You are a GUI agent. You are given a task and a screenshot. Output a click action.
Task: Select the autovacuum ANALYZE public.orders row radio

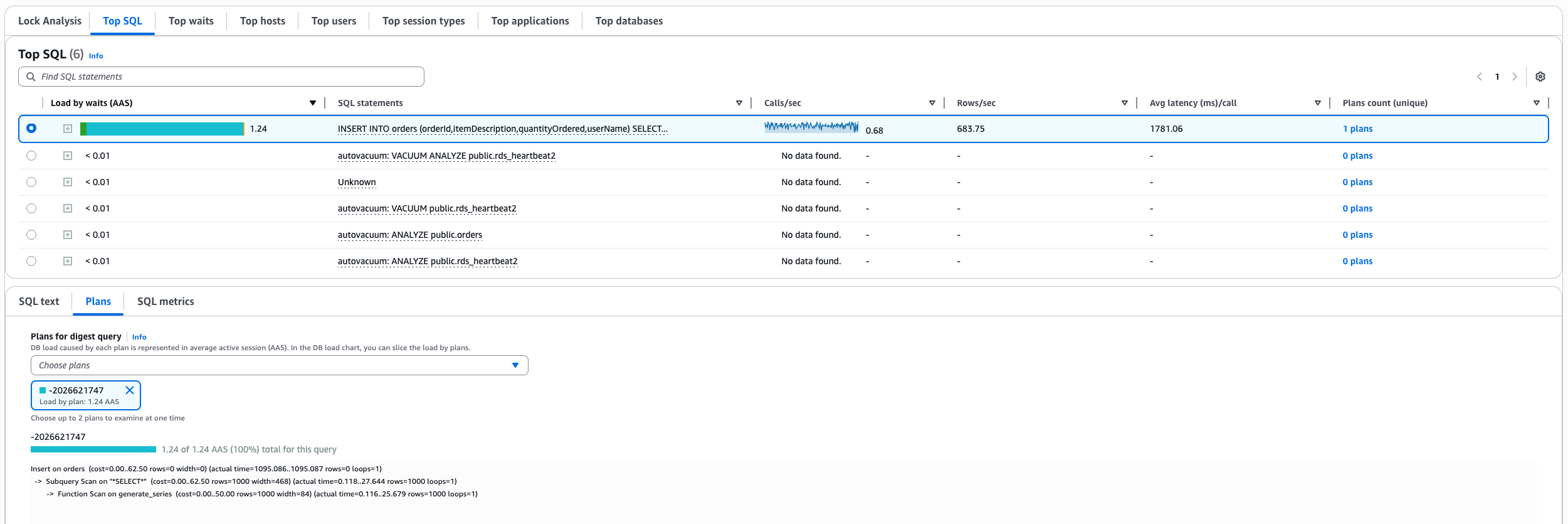pos(31,235)
